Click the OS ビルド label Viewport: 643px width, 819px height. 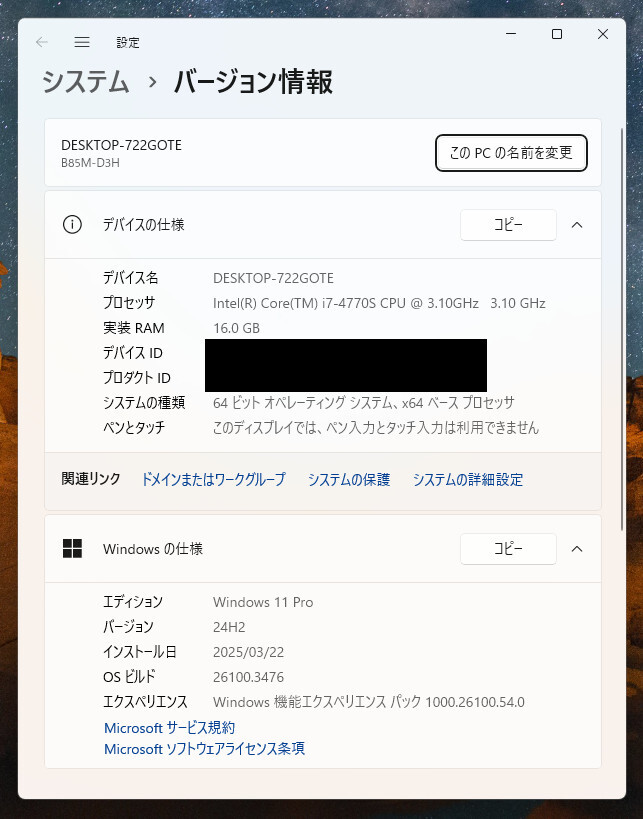pyautogui.click(x=129, y=677)
